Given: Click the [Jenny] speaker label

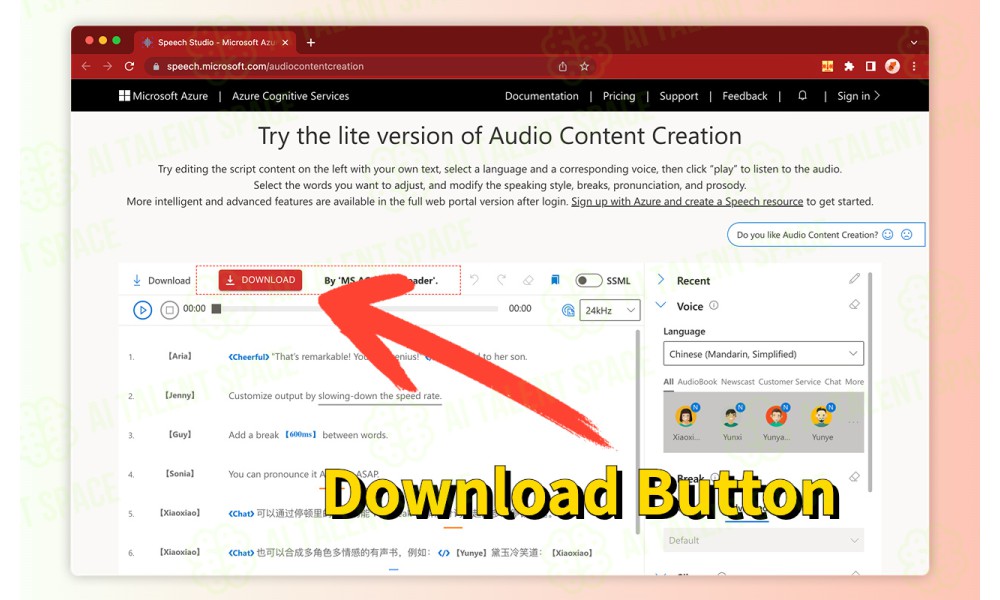Looking at the screenshot, I should click(180, 395).
